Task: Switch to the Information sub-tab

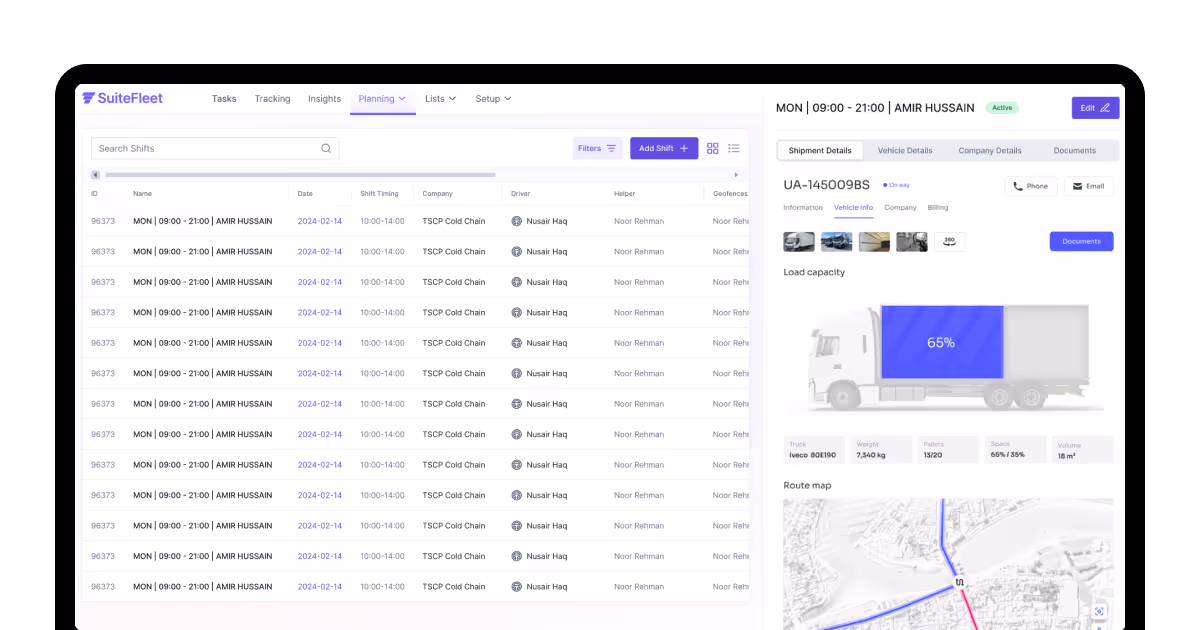Action: pos(803,208)
